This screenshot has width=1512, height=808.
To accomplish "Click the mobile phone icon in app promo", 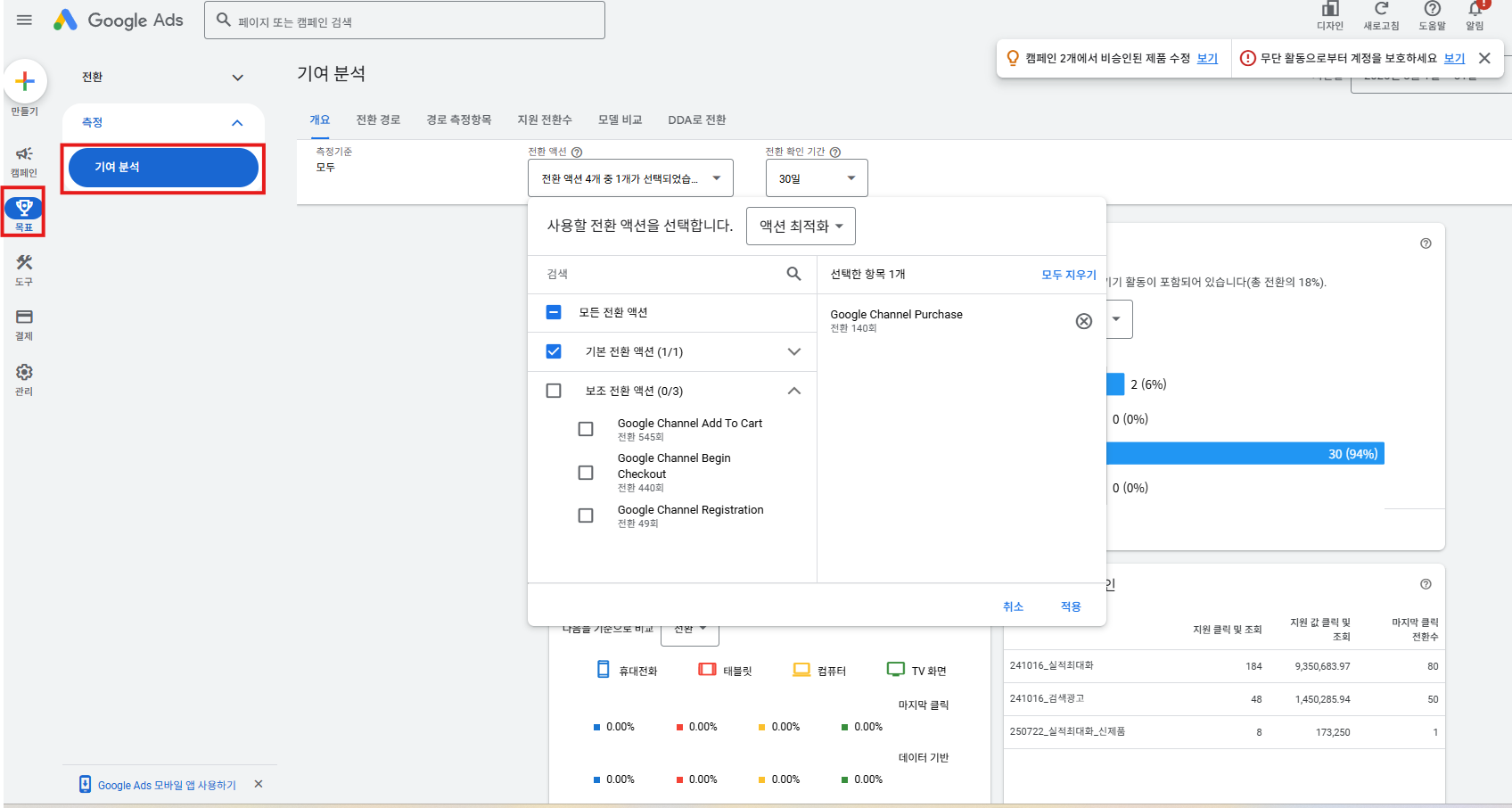I will click(85, 784).
